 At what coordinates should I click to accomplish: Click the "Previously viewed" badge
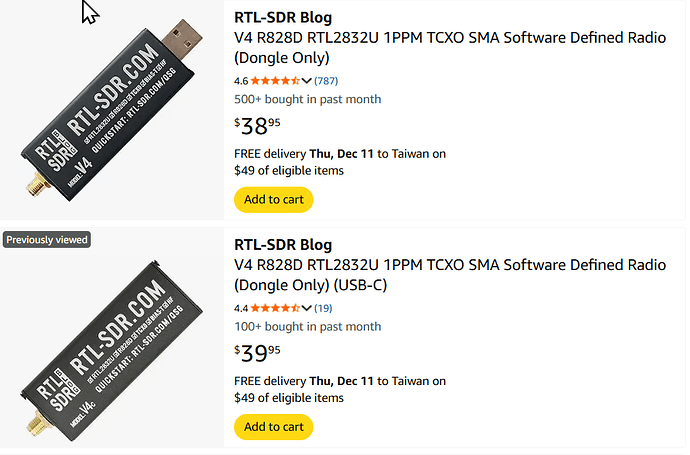tap(47, 240)
